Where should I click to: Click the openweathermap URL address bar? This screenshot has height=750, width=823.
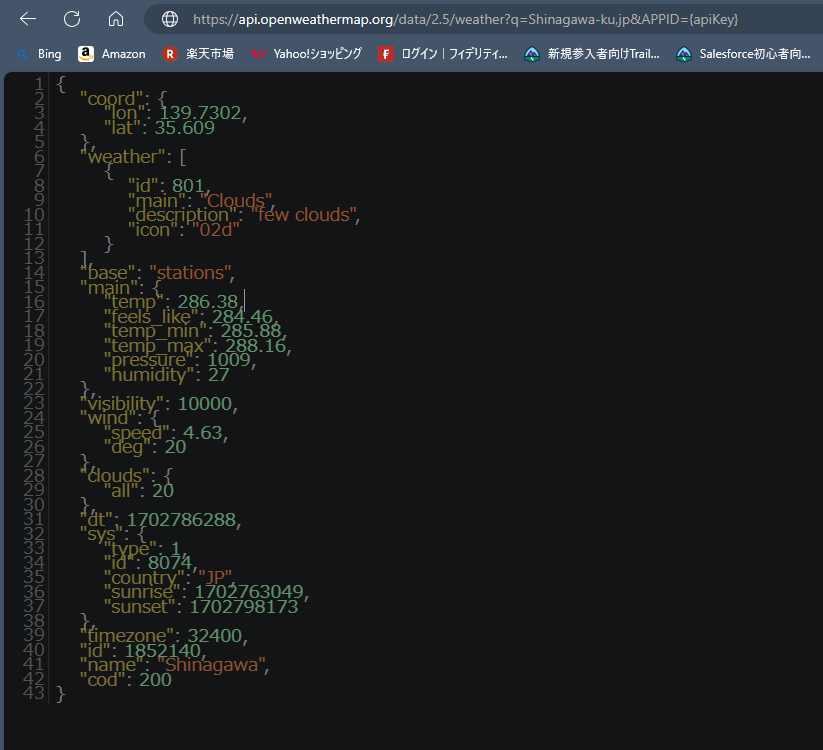pos(480,19)
